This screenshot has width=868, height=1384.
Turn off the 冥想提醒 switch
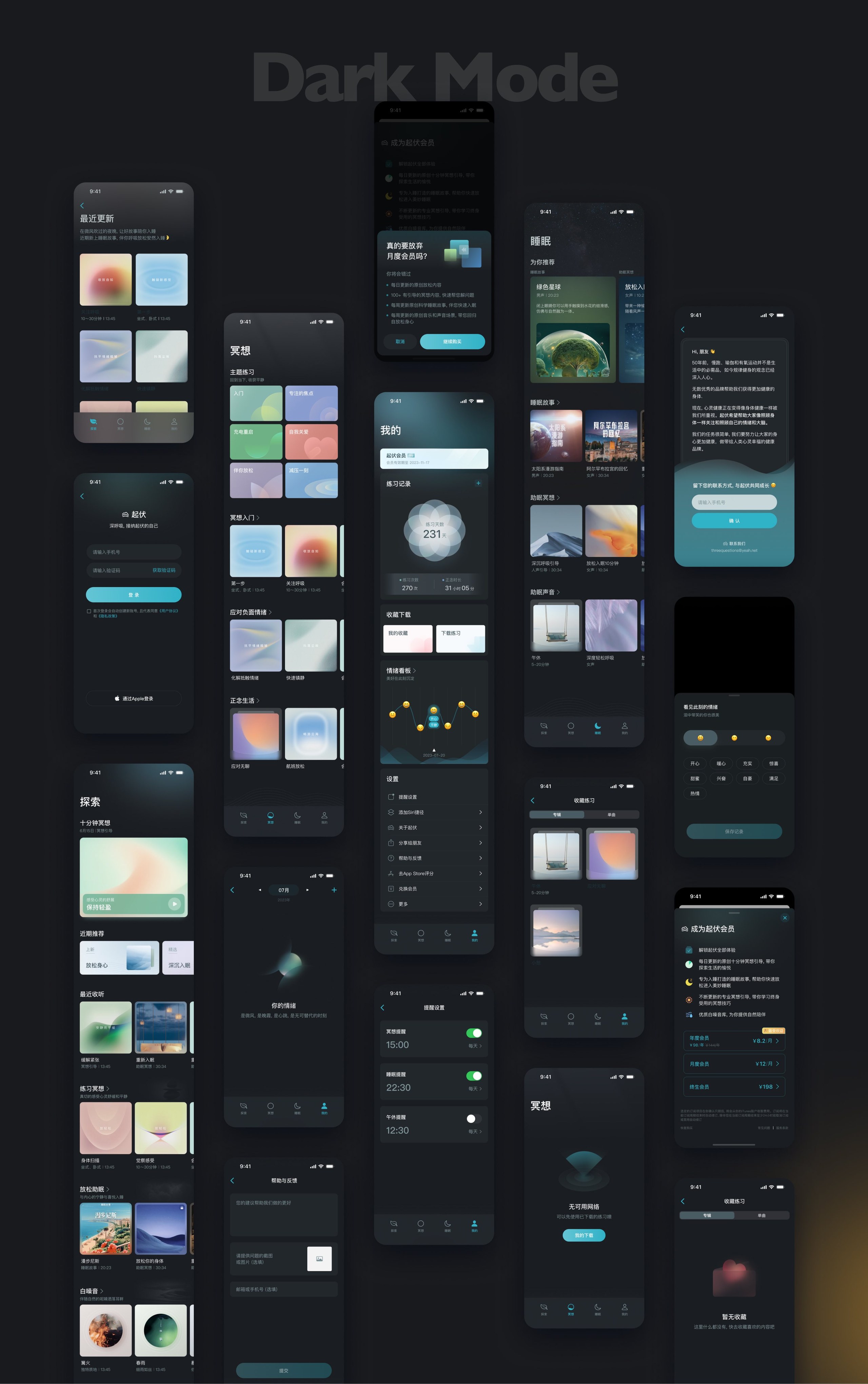pyautogui.click(x=474, y=1033)
